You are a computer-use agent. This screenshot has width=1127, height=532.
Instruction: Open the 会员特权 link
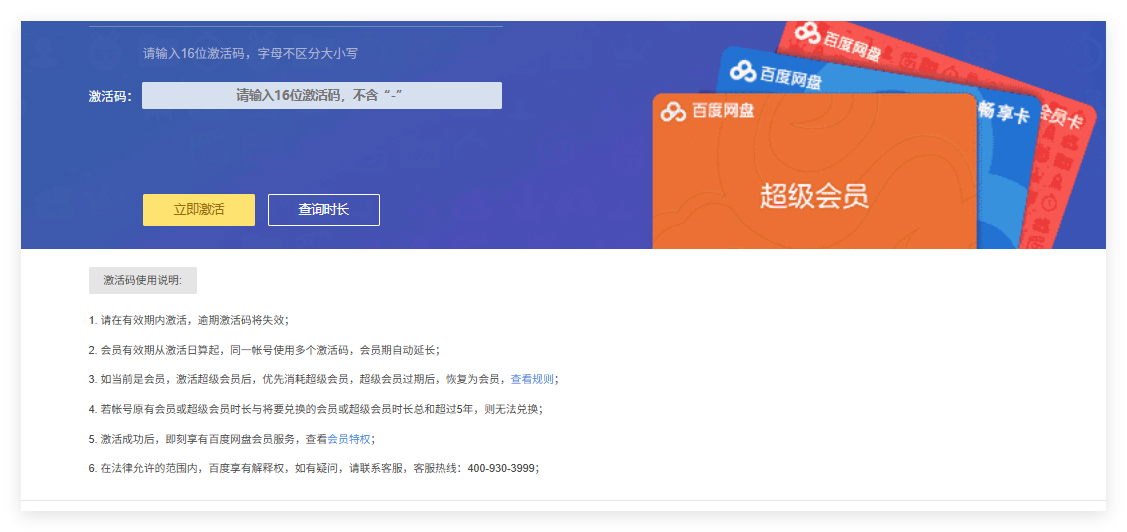(349, 439)
